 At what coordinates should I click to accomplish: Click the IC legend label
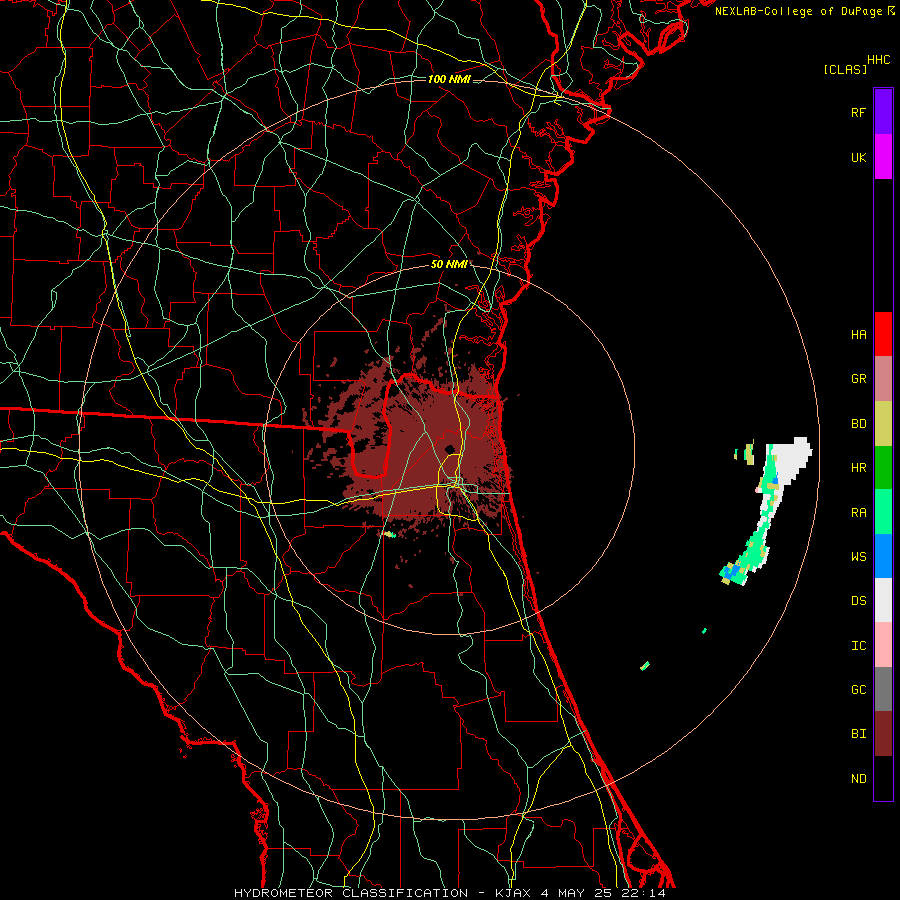coord(858,646)
